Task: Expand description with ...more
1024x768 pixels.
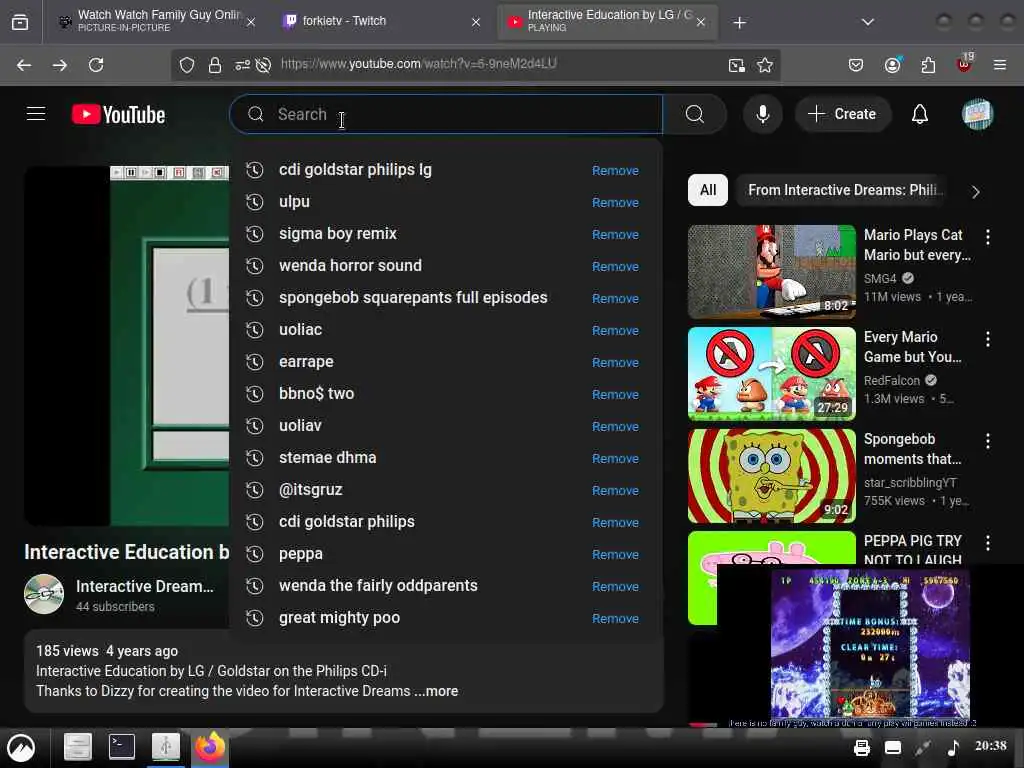Action: click(x=436, y=691)
